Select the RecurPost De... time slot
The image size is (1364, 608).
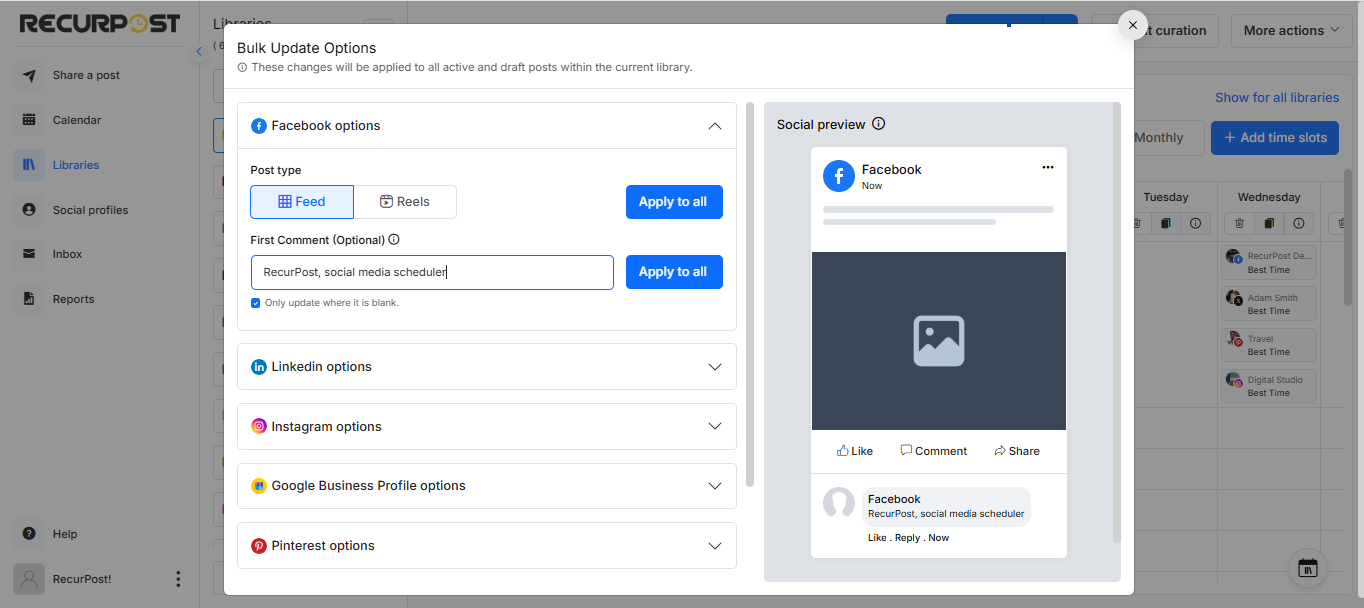(1269, 263)
